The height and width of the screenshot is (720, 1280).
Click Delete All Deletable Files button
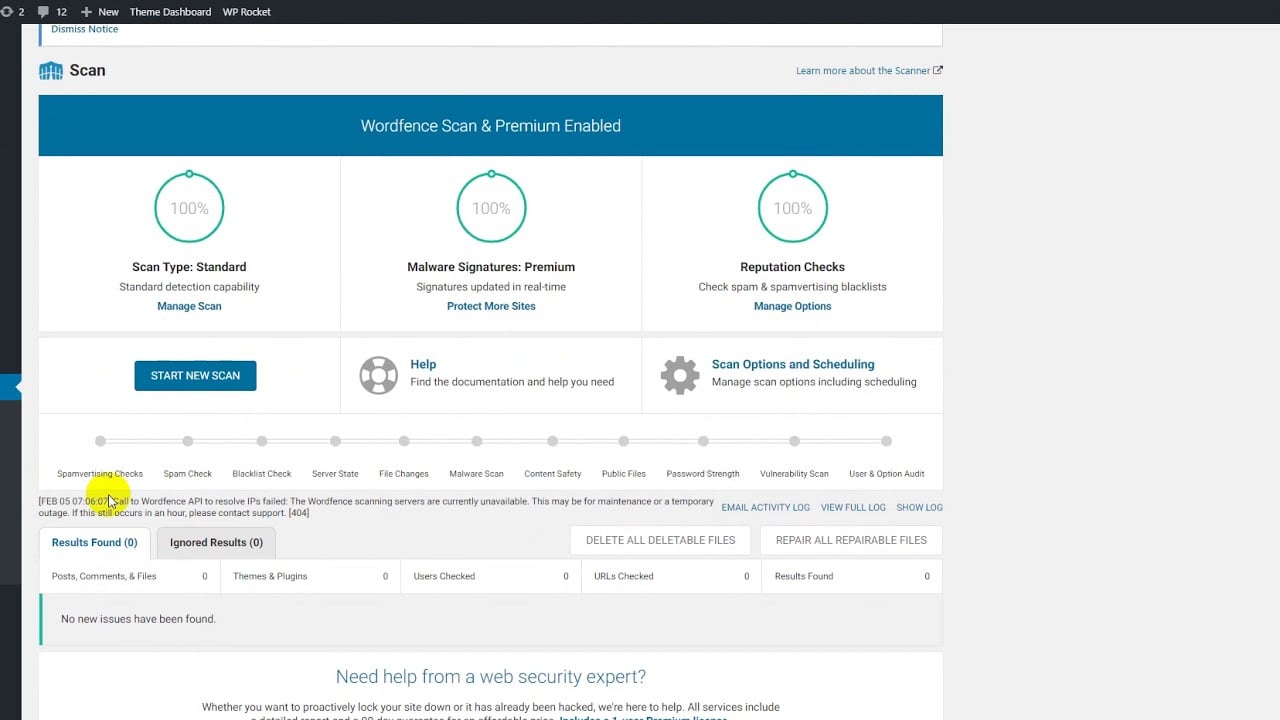point(661,540)
